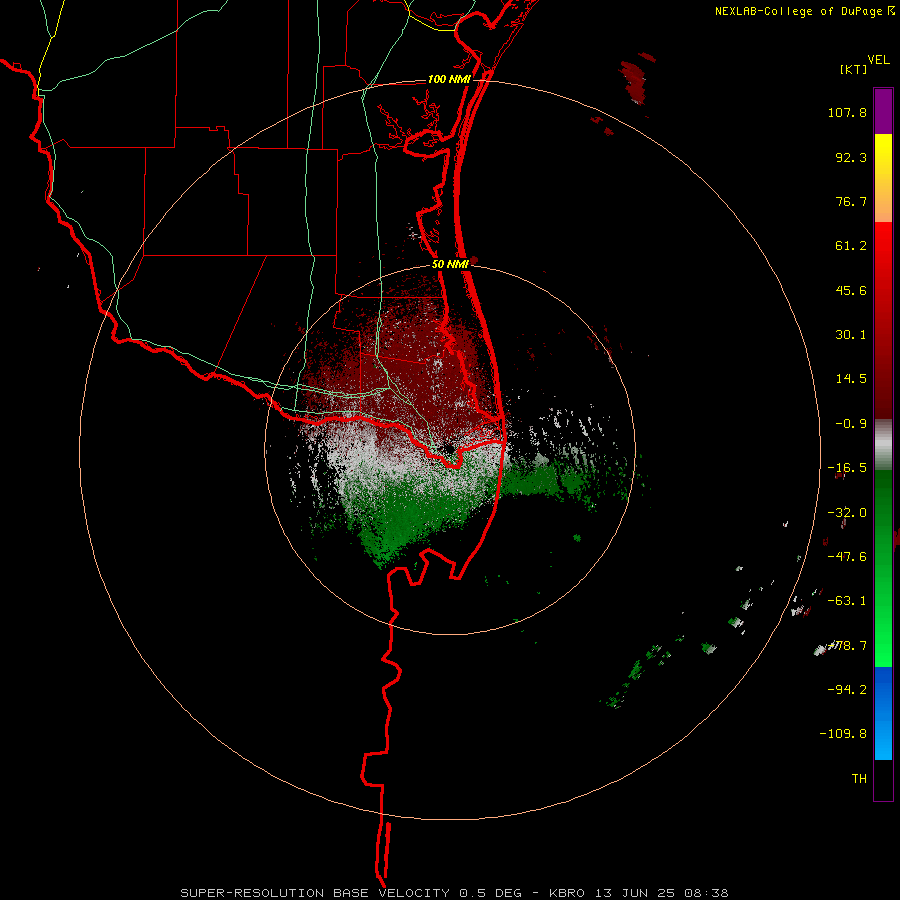Click the 92.3 velocity scale value
The image size is (900, 900).
click(x=851, y=157)
